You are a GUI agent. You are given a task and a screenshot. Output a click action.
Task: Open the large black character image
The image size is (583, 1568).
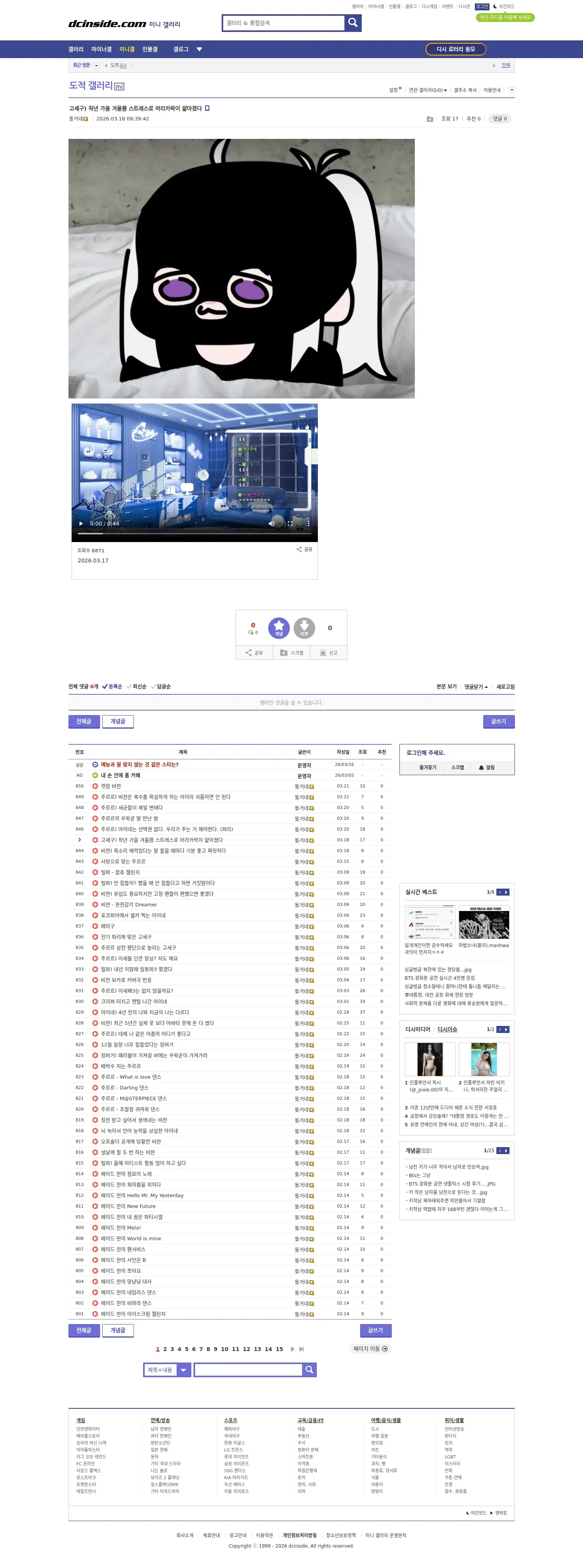pos(241,269)
